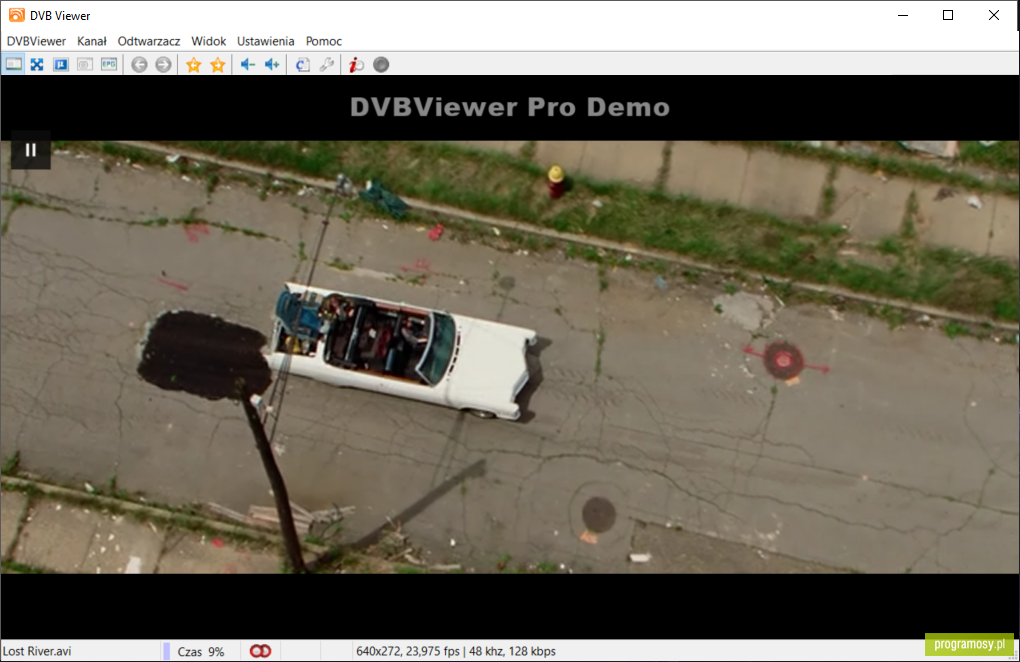
Task: Open the channel list document icon
Action: 302,64
